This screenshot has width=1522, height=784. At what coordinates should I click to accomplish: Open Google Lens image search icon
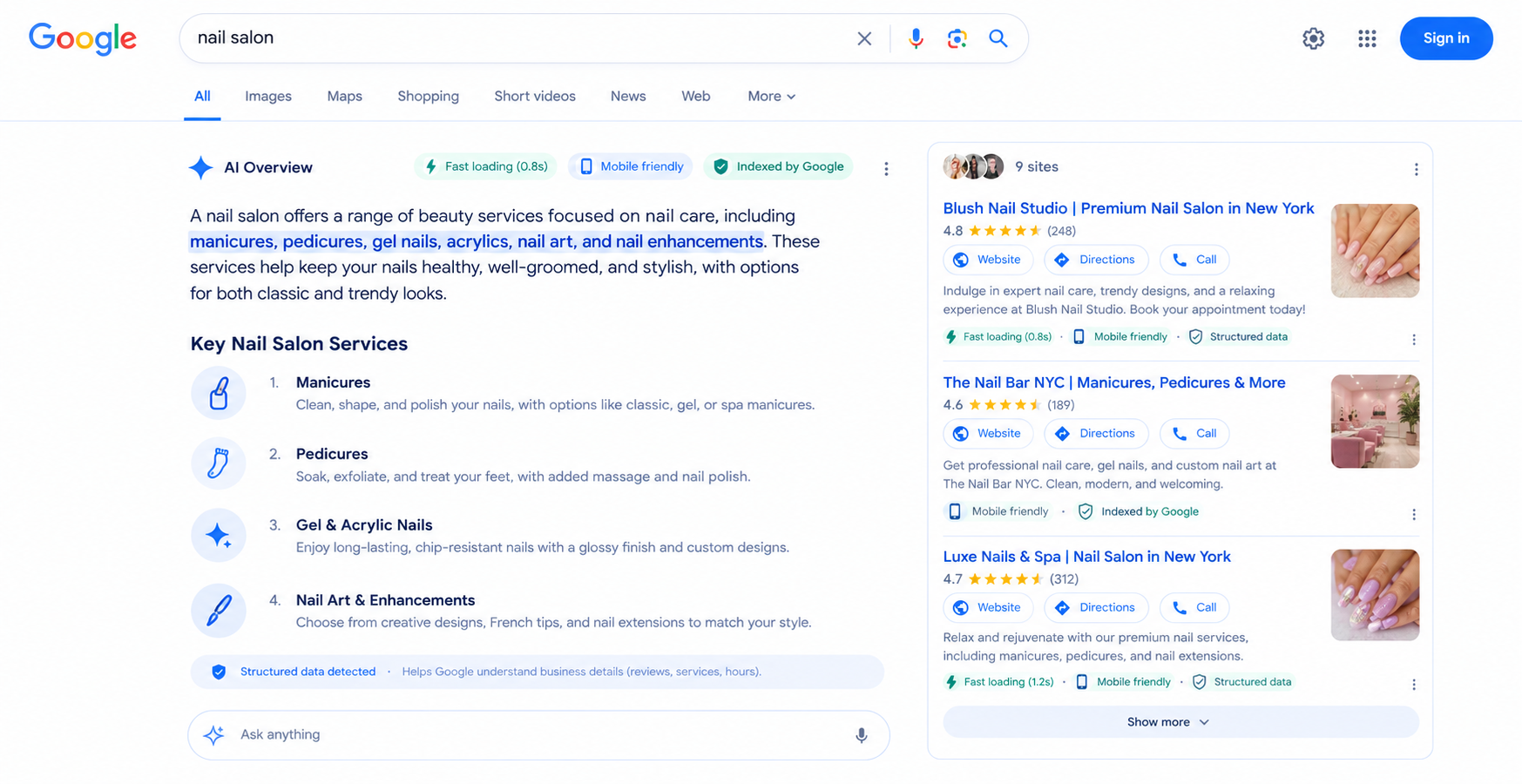pos(957,38)
